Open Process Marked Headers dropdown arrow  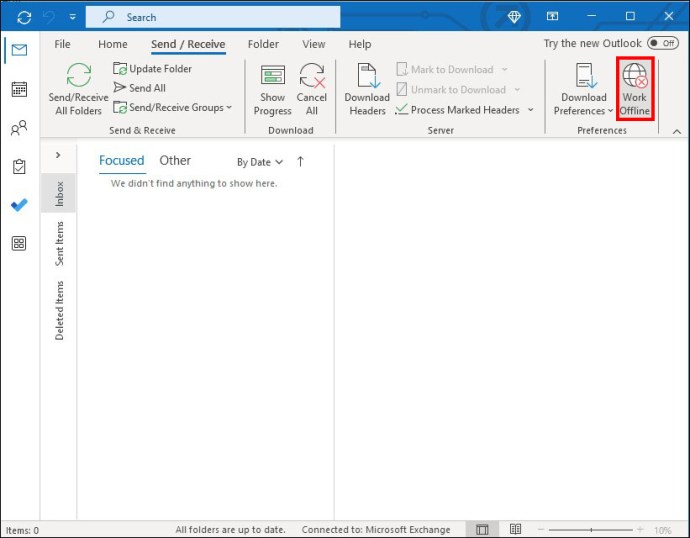531,110
